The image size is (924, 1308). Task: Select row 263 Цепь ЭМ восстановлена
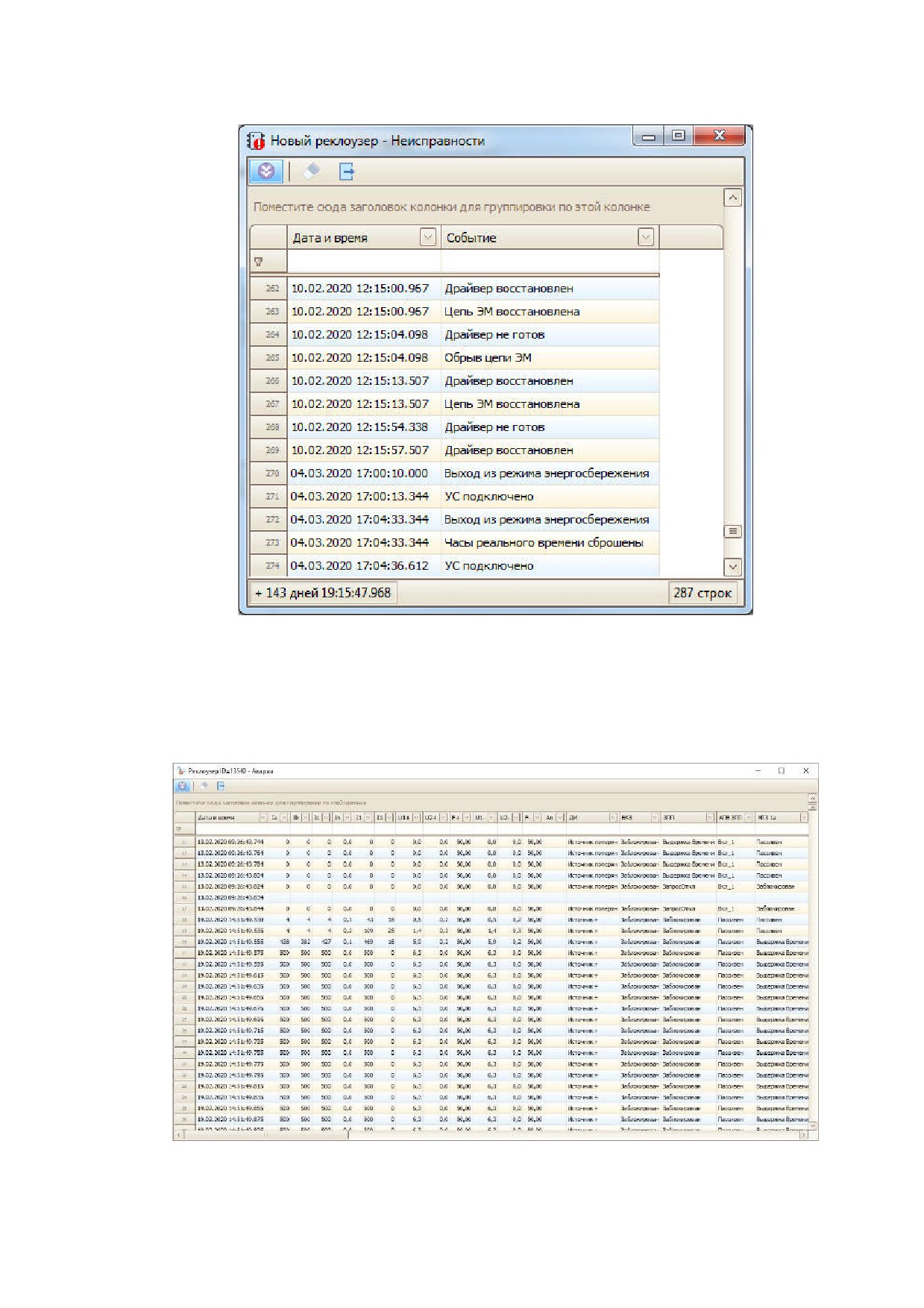pos(454,312)
